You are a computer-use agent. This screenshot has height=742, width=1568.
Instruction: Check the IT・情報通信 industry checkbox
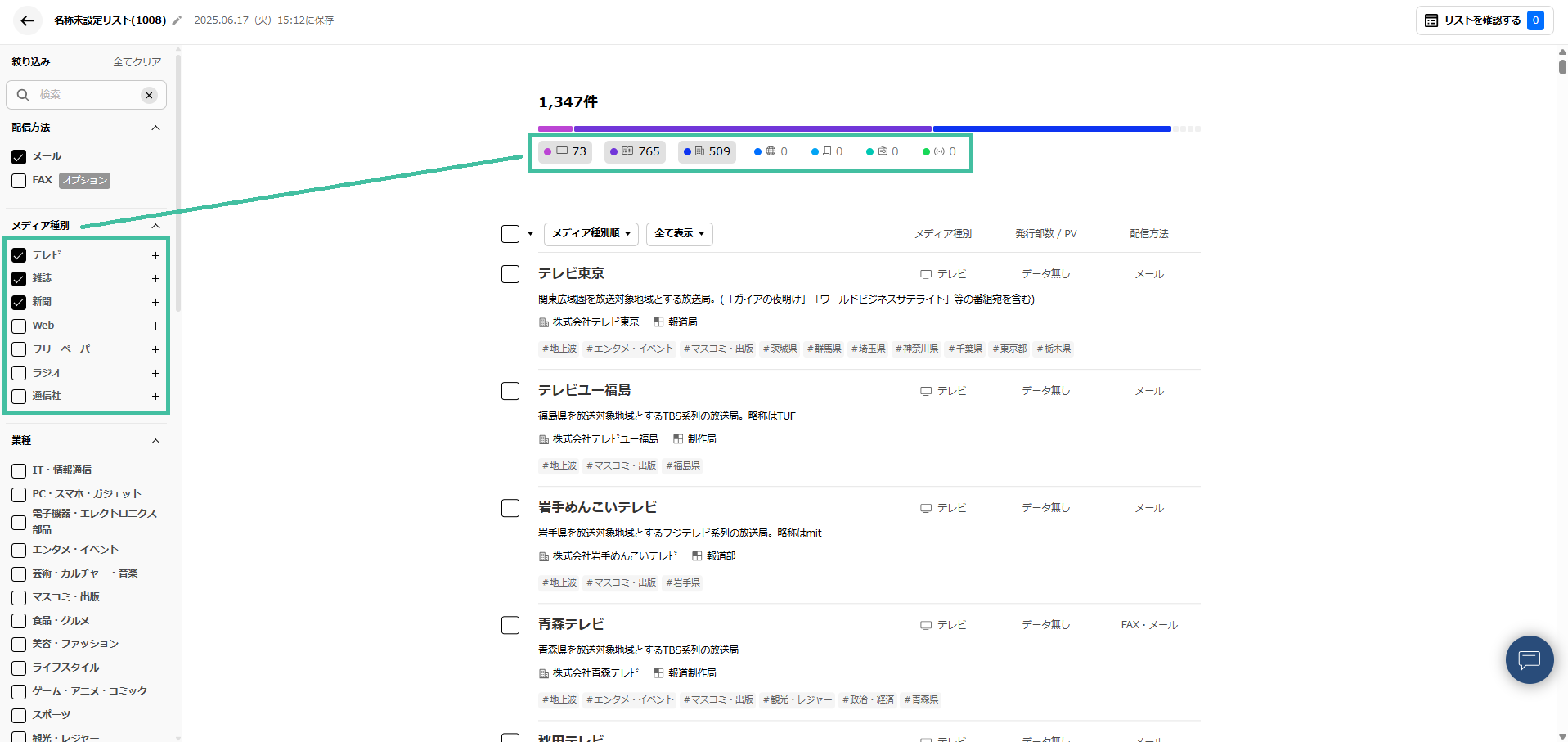(x=19, y=471)
